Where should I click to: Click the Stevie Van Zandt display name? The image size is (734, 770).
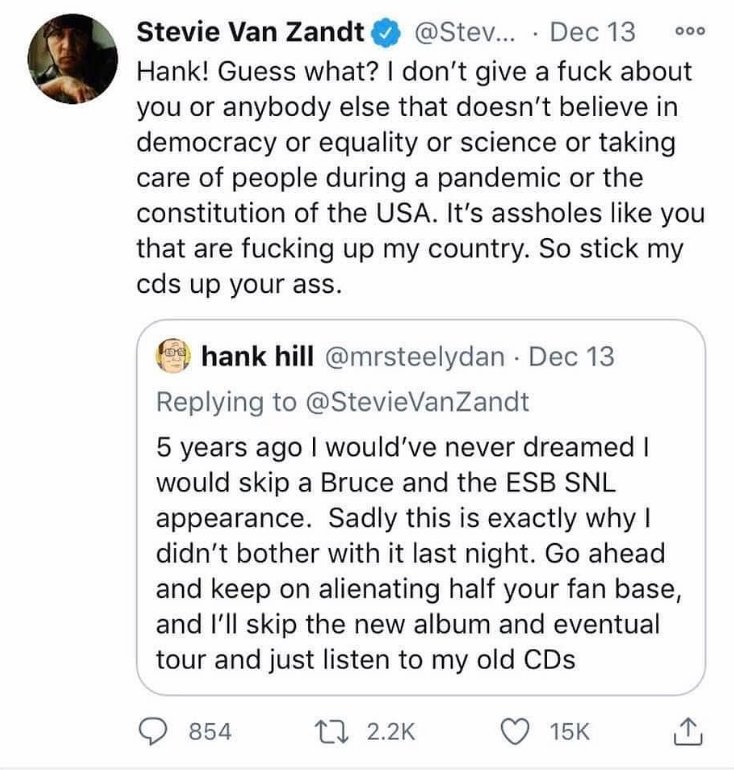point(249,32)
